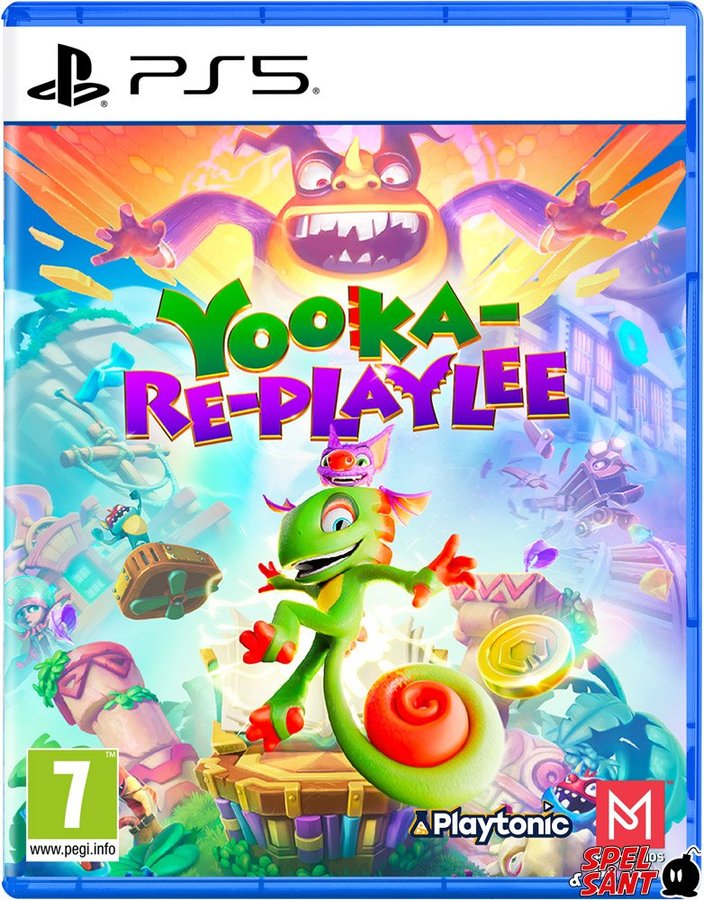The height and width of the screenshot is (900, 704).
Task: Click the PlayStation logo symbol
Action: (x=68, y=75)
